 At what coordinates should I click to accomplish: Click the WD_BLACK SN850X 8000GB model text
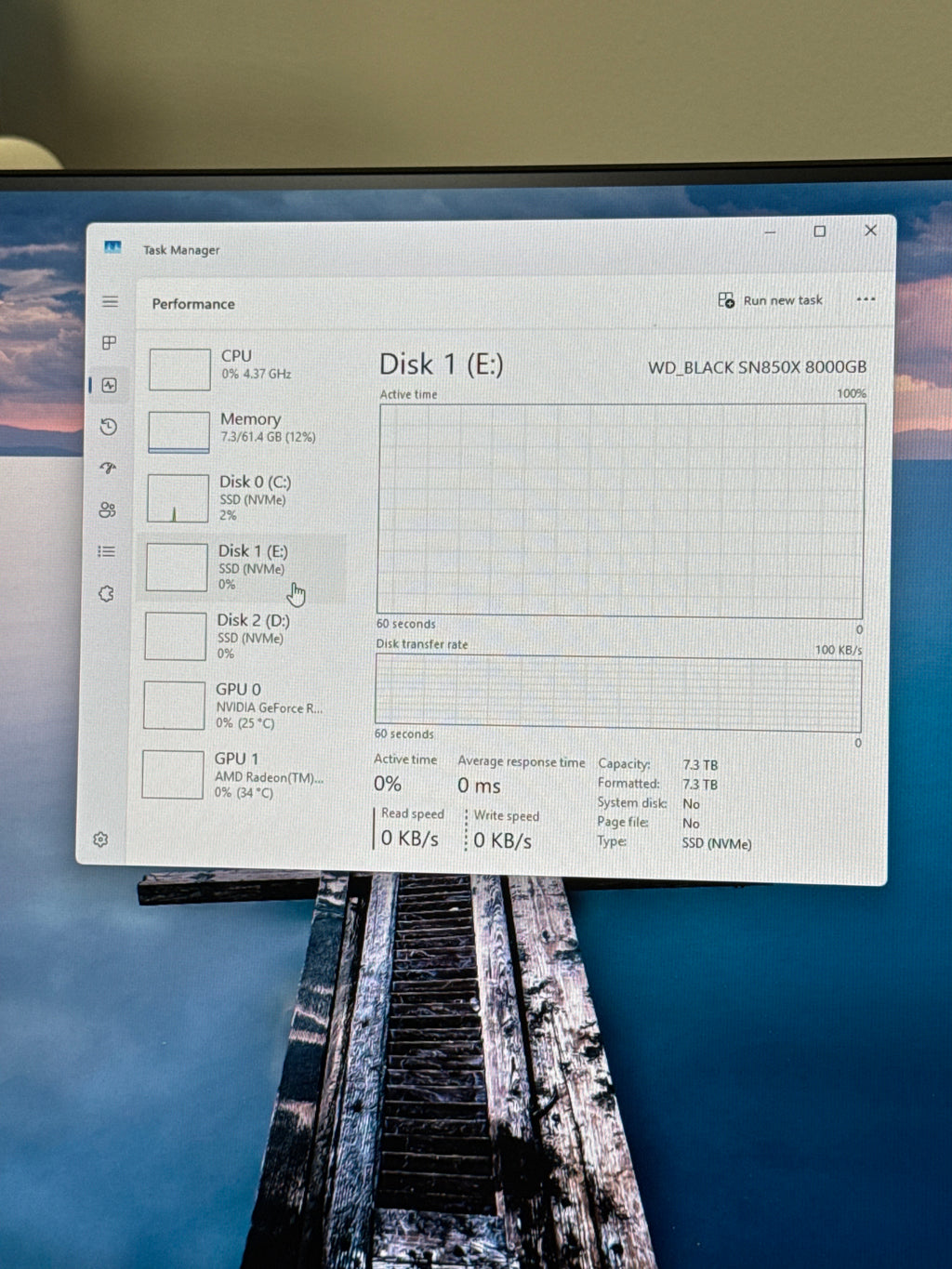click(x=757, y=367)
